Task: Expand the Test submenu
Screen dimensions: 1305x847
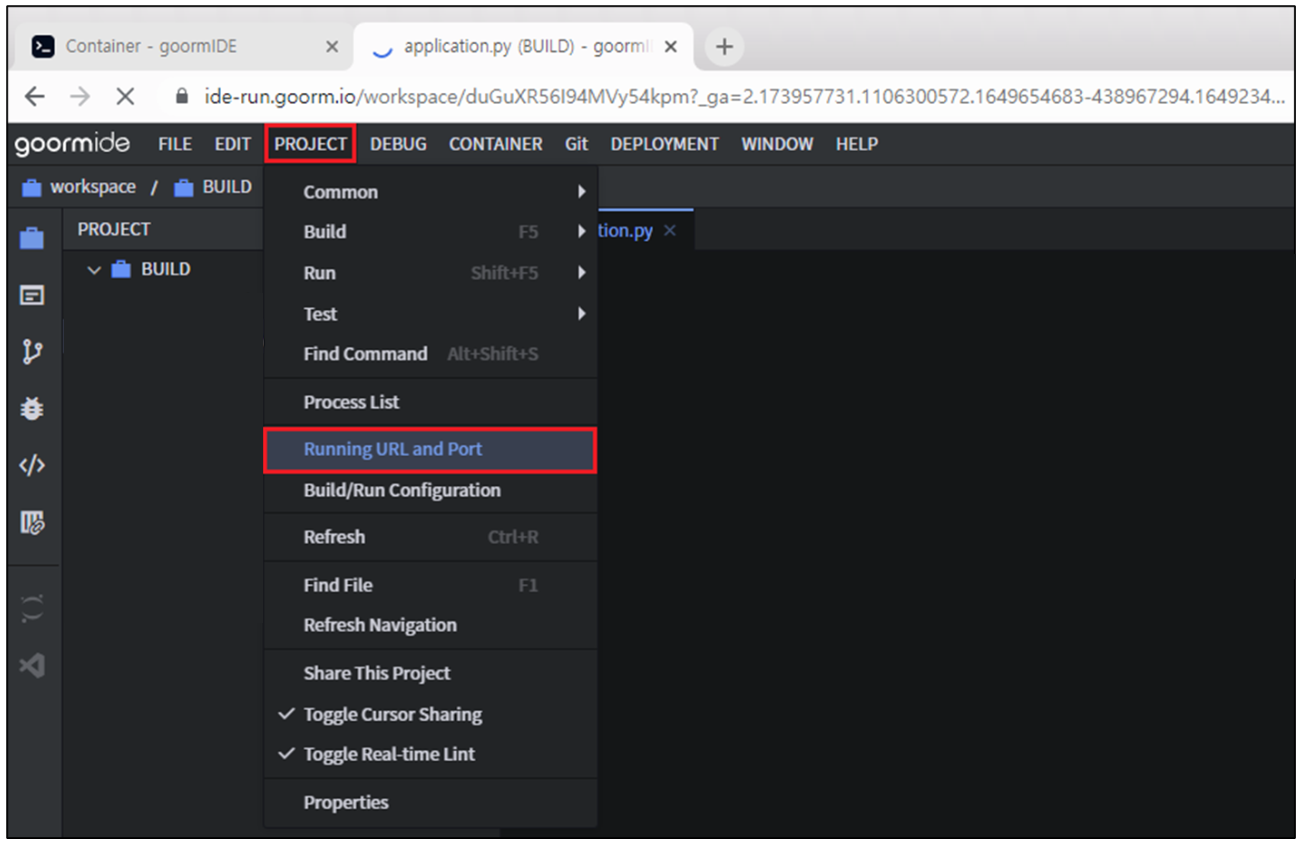Action: [x=430, y=314]
